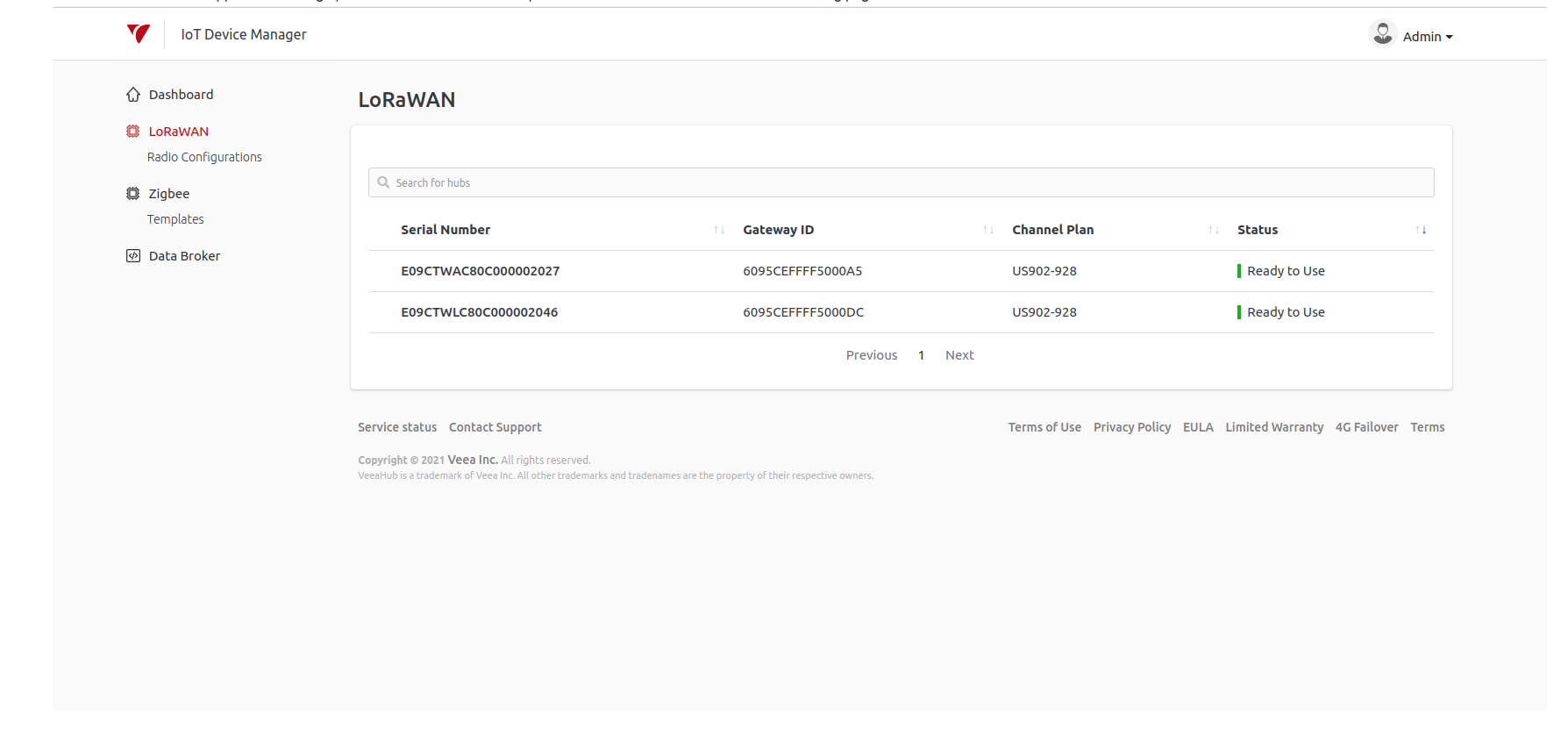
Task: Open Privacy Policy link
Action: pos(1132,427)
